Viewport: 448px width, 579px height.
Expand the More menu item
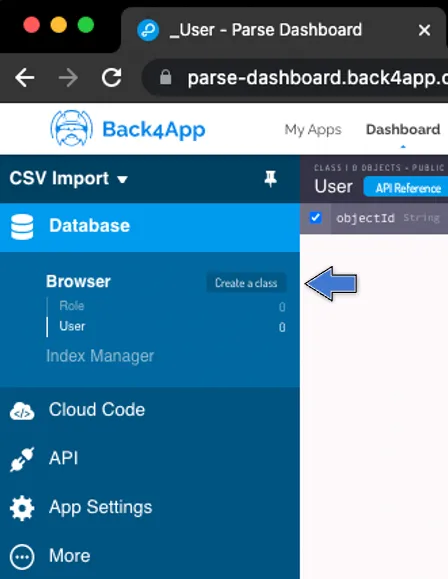pos(150,556)
